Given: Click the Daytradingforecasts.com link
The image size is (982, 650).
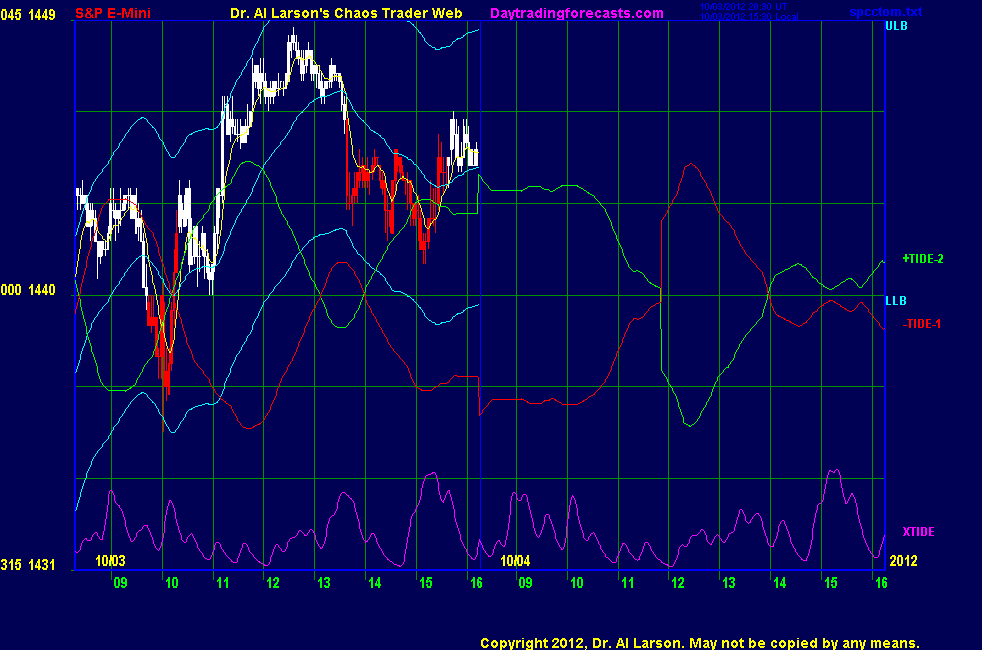Looking at the screenshot, I should 576,13.
